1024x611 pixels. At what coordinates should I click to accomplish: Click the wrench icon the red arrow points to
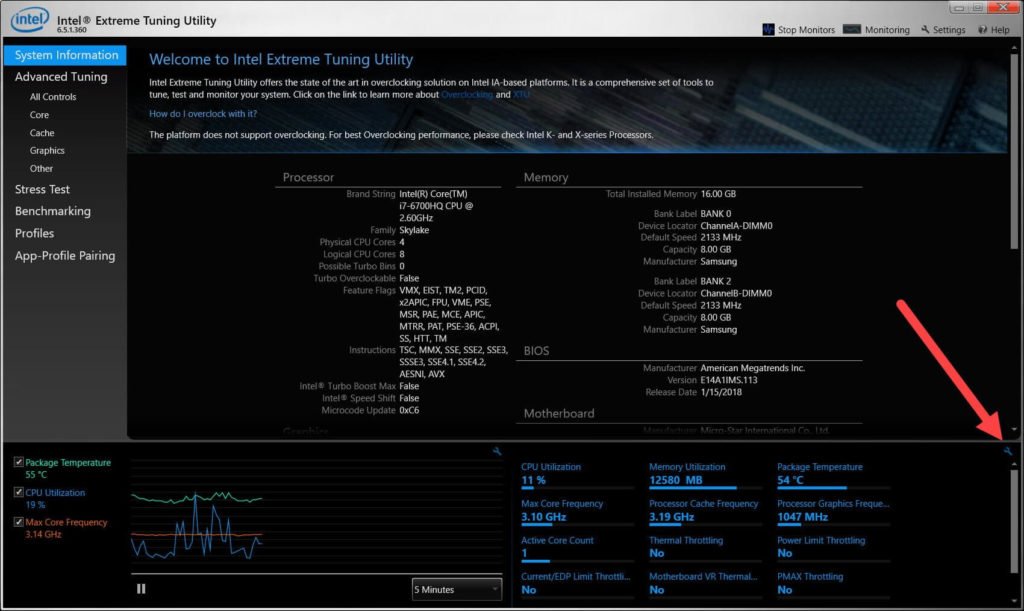(1007, 452)
